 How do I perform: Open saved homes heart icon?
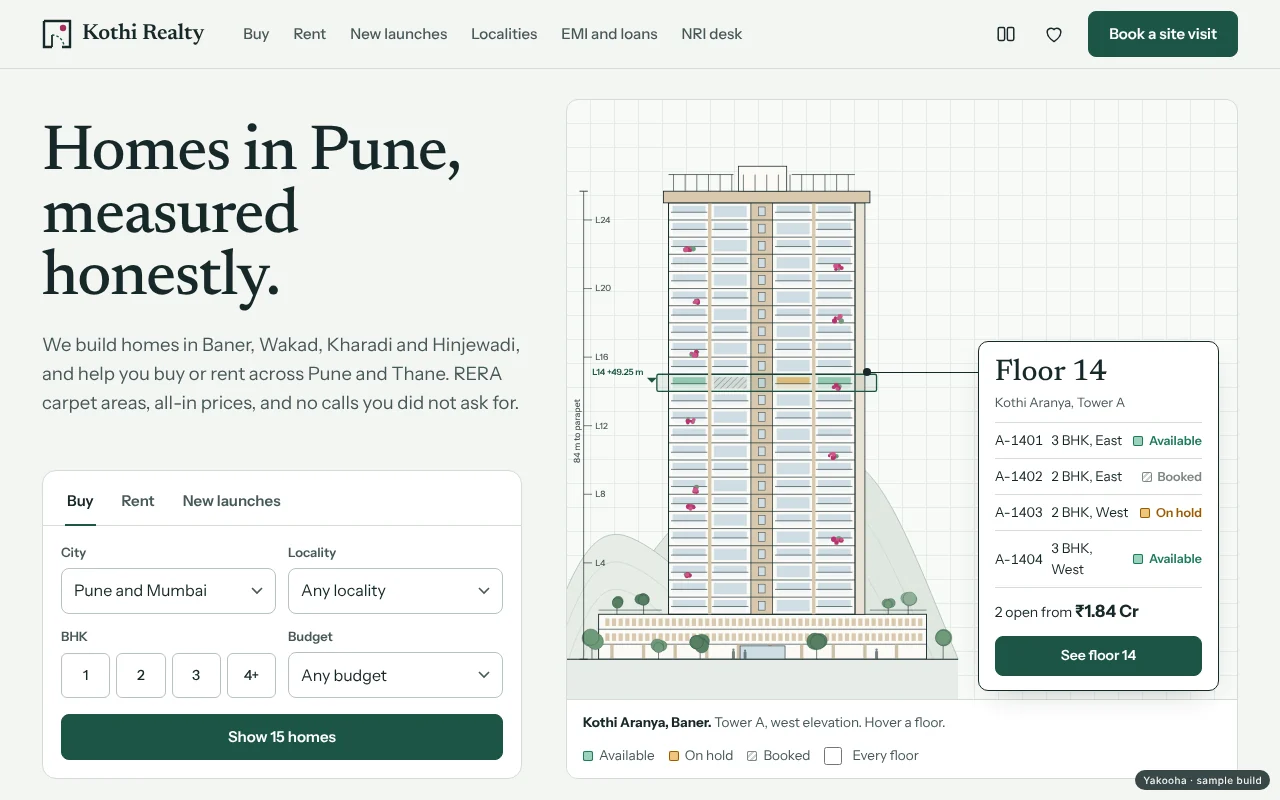[x=1054, y=34]
